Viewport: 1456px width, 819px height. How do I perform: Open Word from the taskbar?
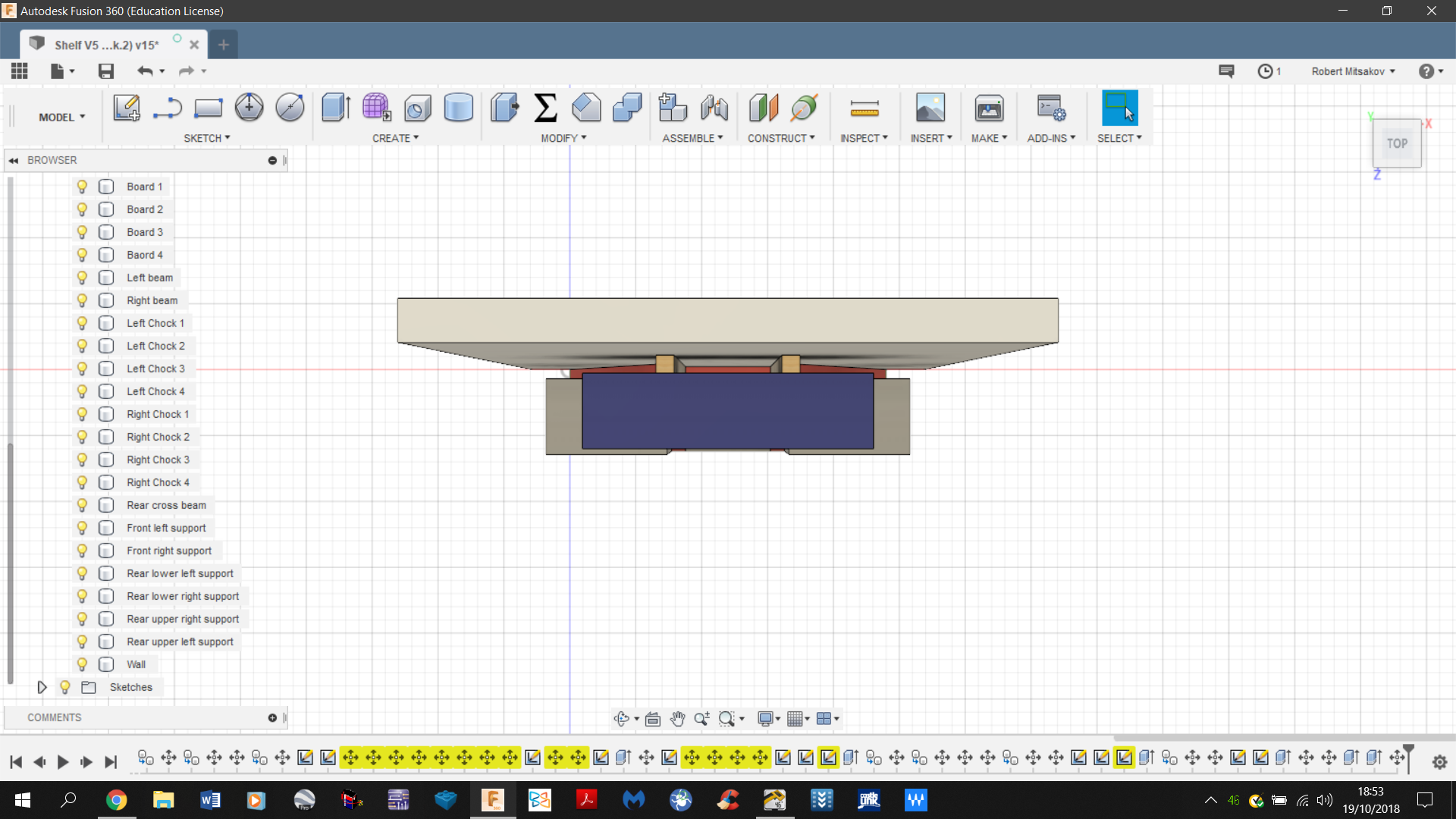[x=210, y=800]
